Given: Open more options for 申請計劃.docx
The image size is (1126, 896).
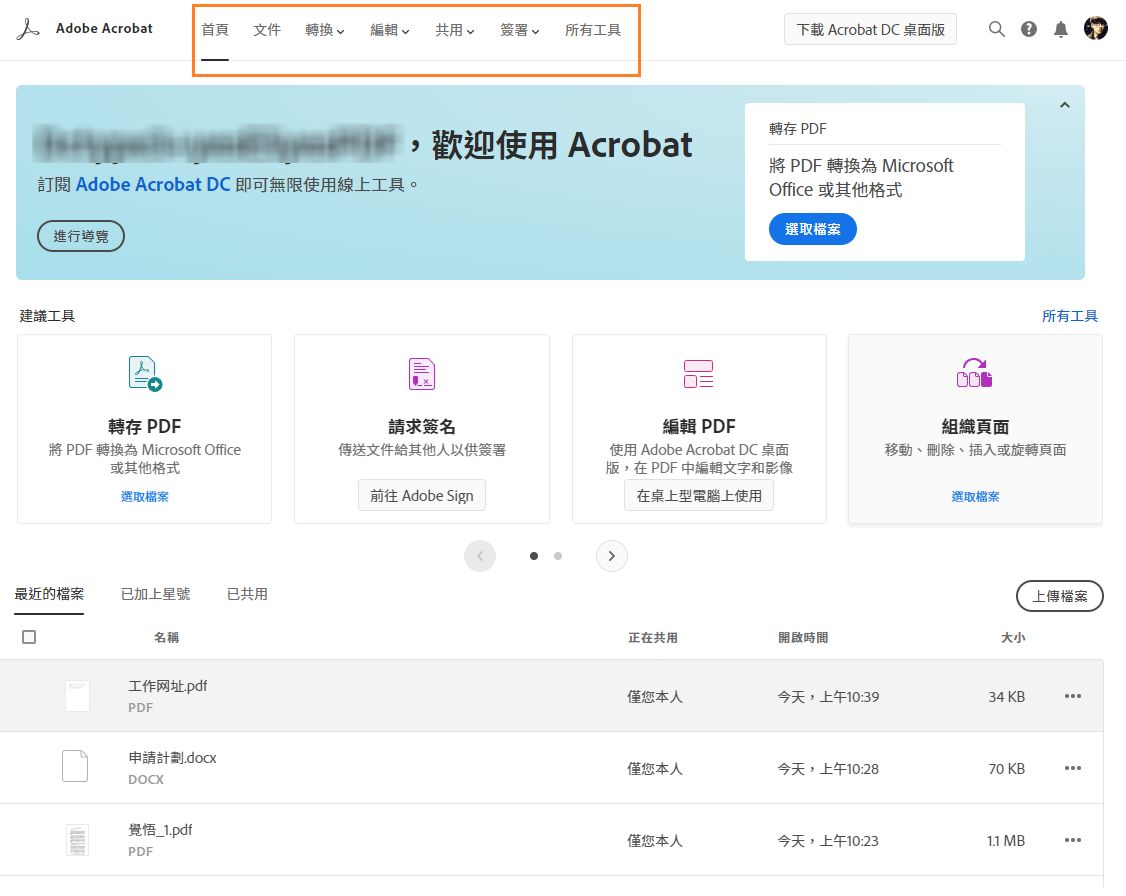Looking at the screenshot, I should [x=1072, y=767].
